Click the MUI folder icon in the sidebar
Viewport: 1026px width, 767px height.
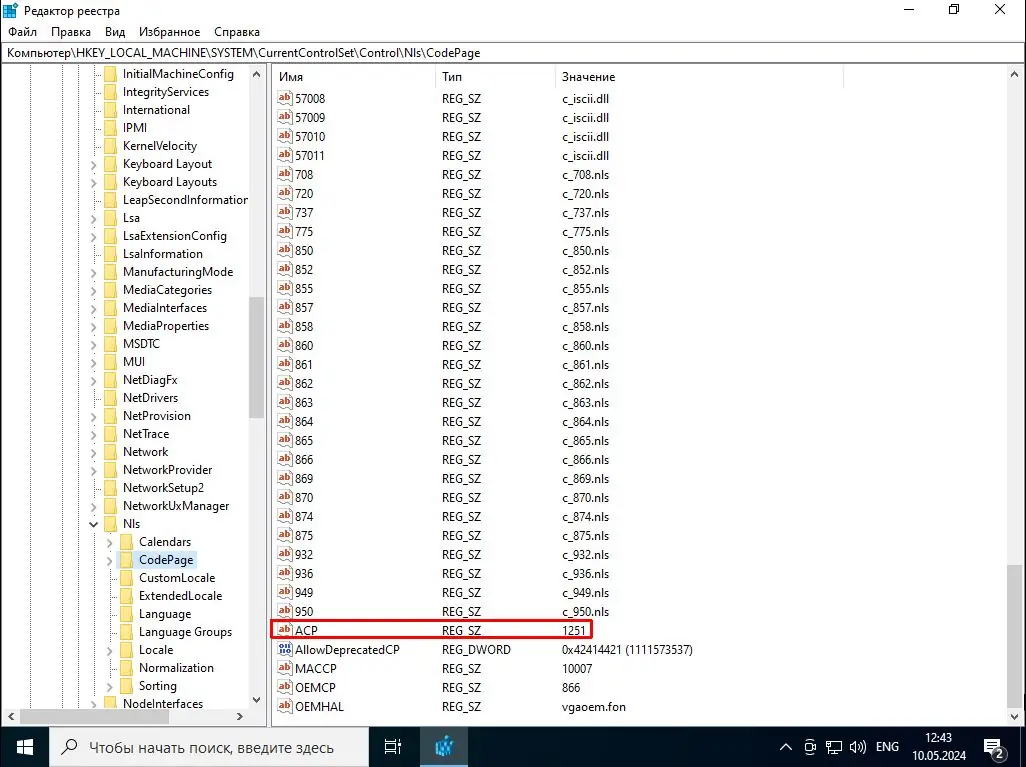point(109,361)
